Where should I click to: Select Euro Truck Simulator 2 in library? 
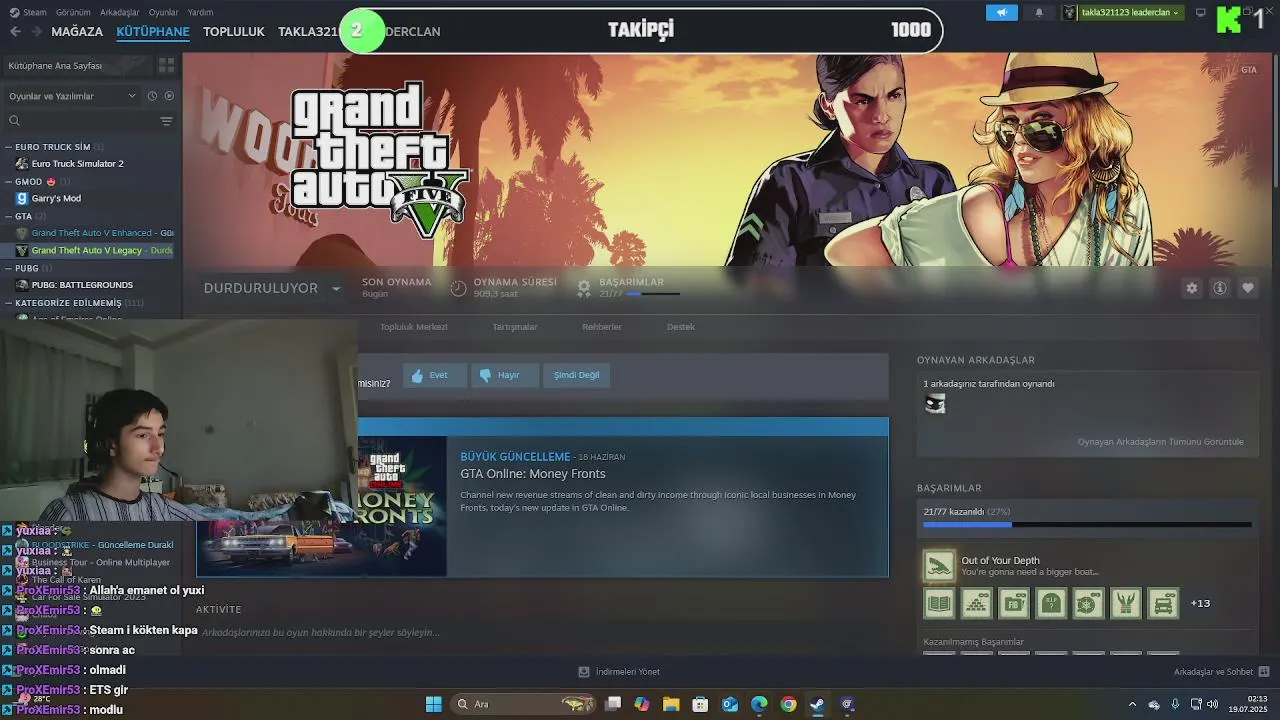coord(77,163)
